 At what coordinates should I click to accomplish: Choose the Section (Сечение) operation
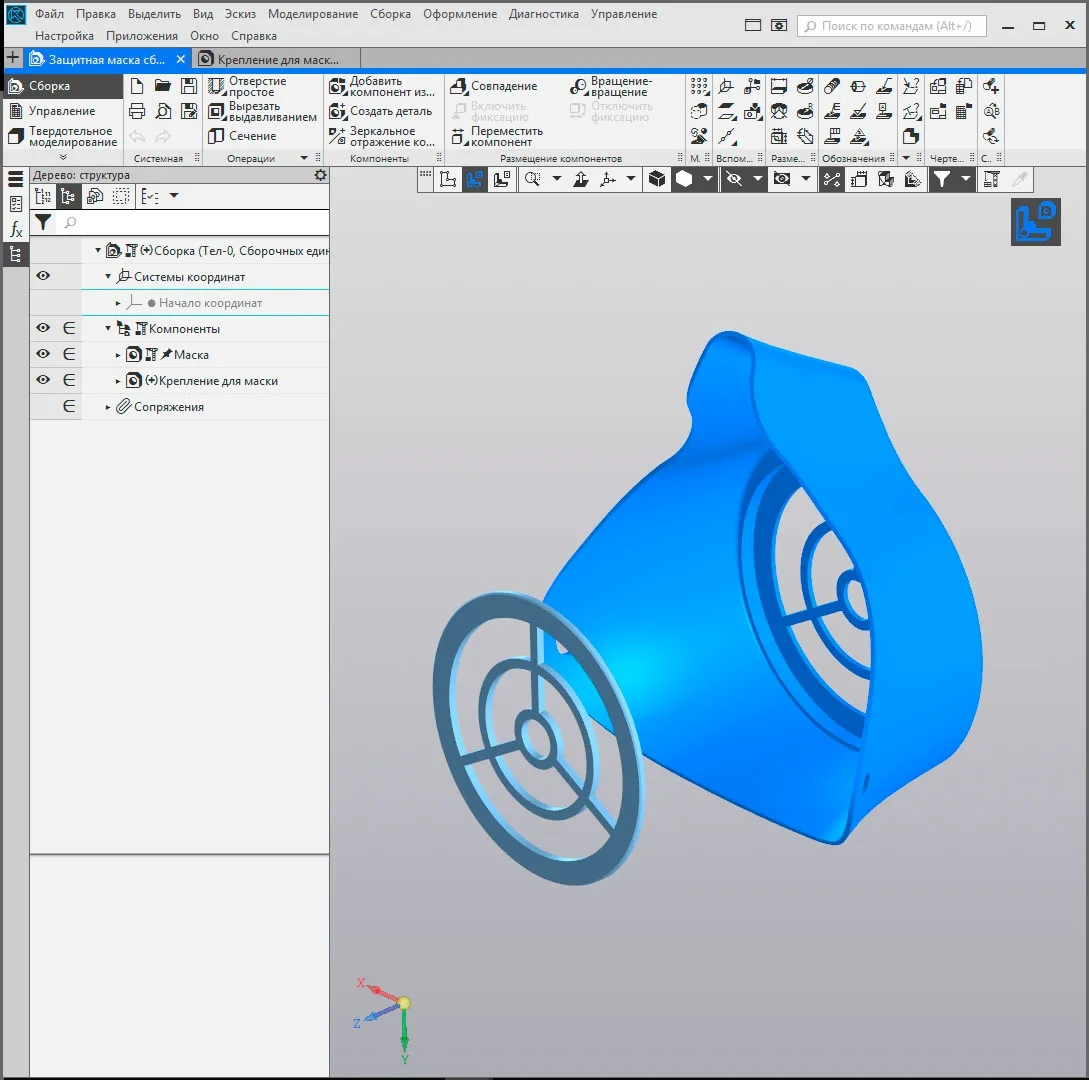242,136
